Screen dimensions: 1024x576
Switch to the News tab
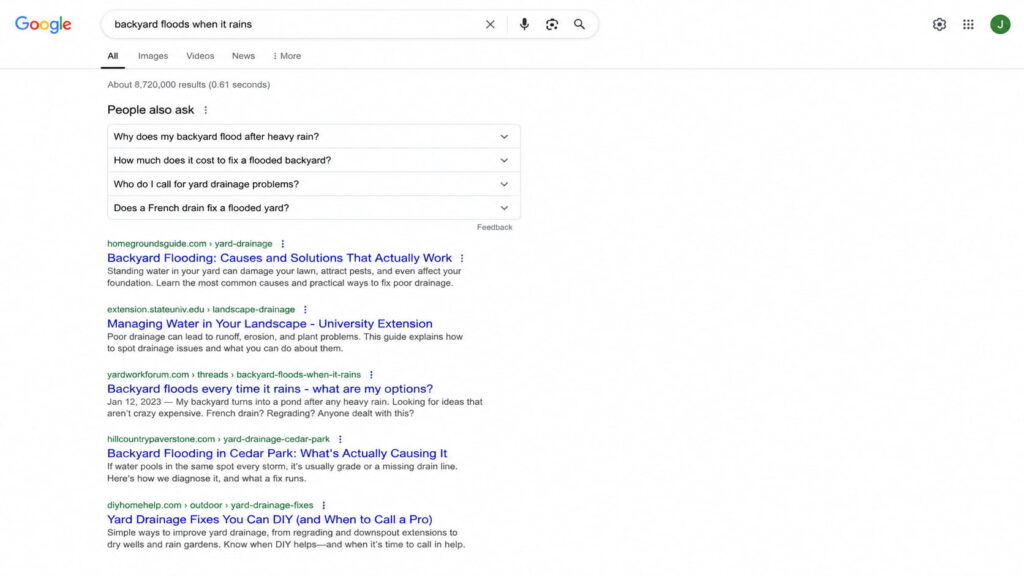243,56
